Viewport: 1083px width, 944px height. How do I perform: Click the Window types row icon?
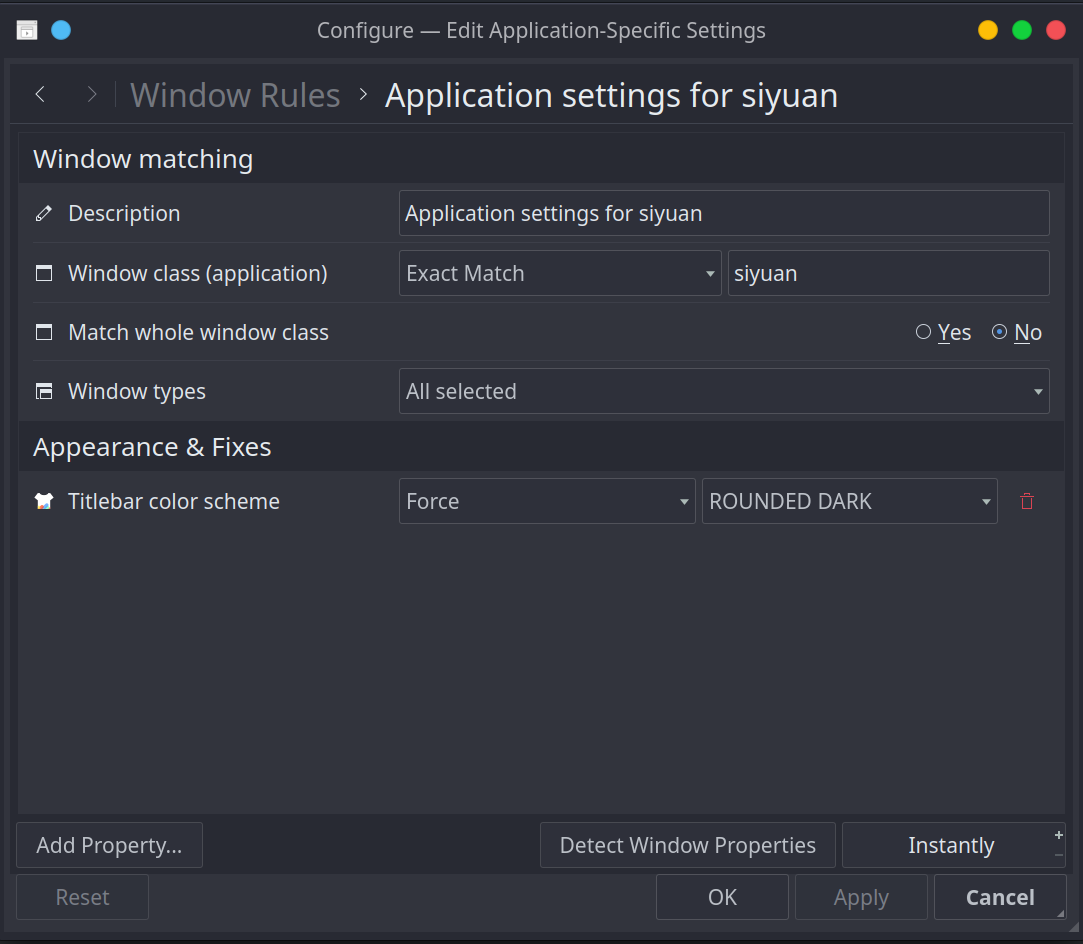(x=43, y=392)
